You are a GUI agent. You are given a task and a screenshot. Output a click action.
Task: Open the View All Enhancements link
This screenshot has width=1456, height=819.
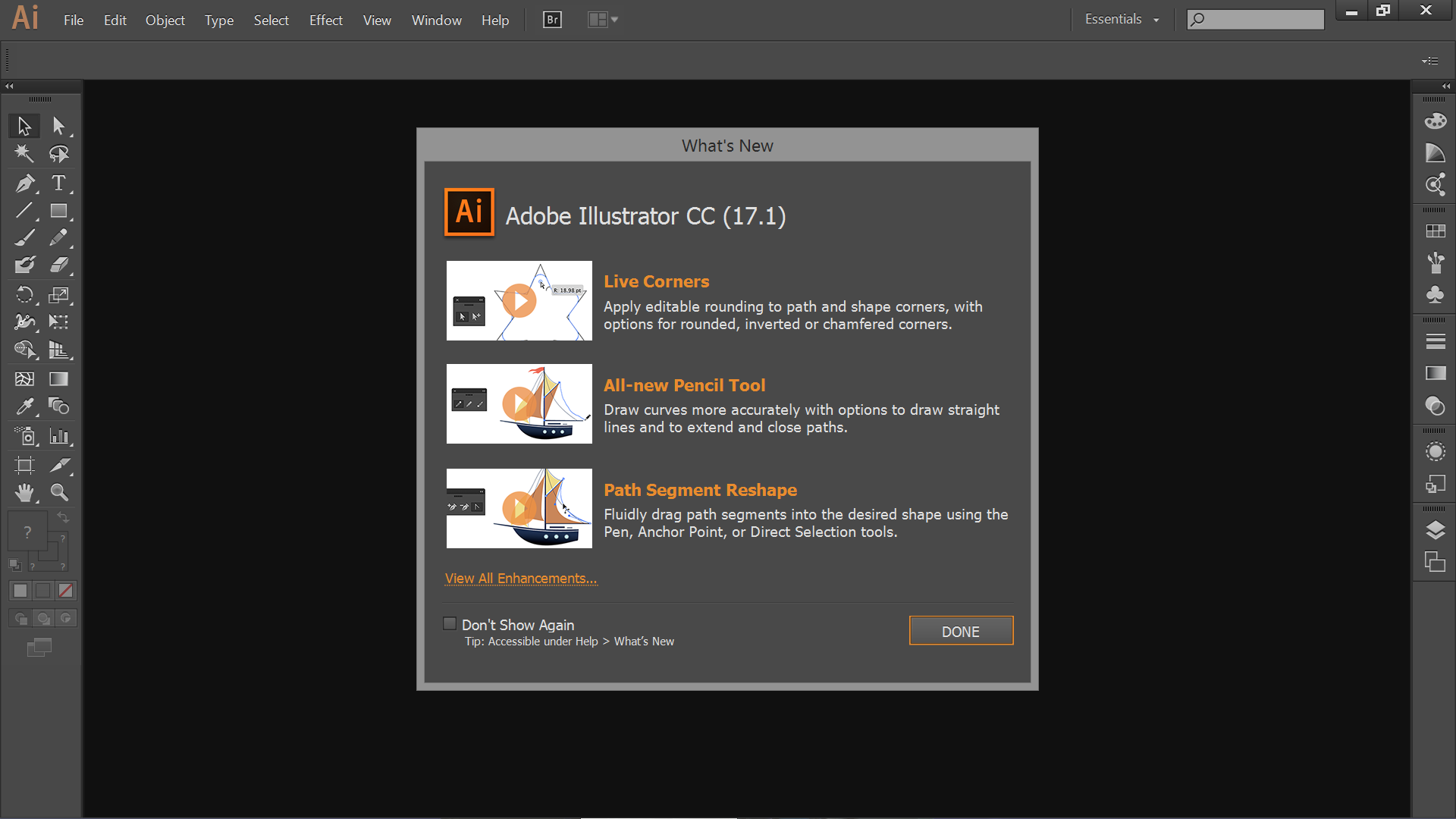point(521,579)
